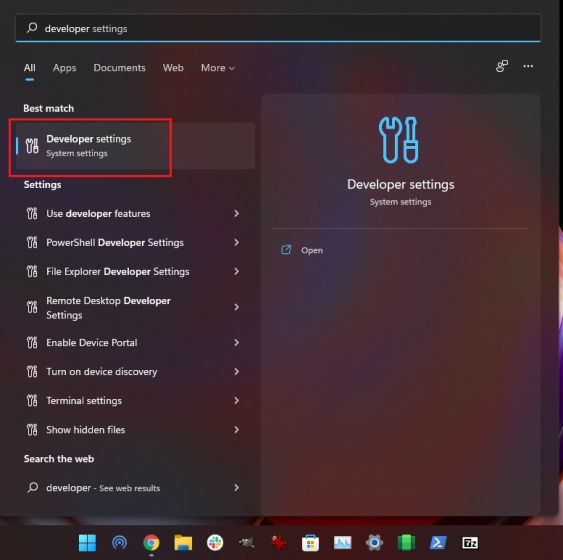This screenshot has width=563, height=560.
Task: Open the Settings gear on the taskbar
Action: click(374, 543)
